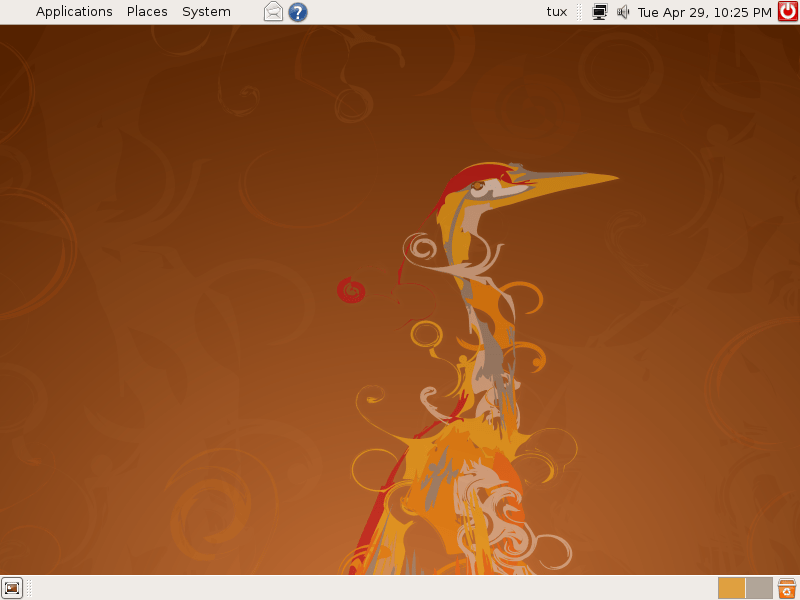Click the dotted handle beside Show Desktop
This screenshot has height=600, width=800.
[x=29, y=588]
